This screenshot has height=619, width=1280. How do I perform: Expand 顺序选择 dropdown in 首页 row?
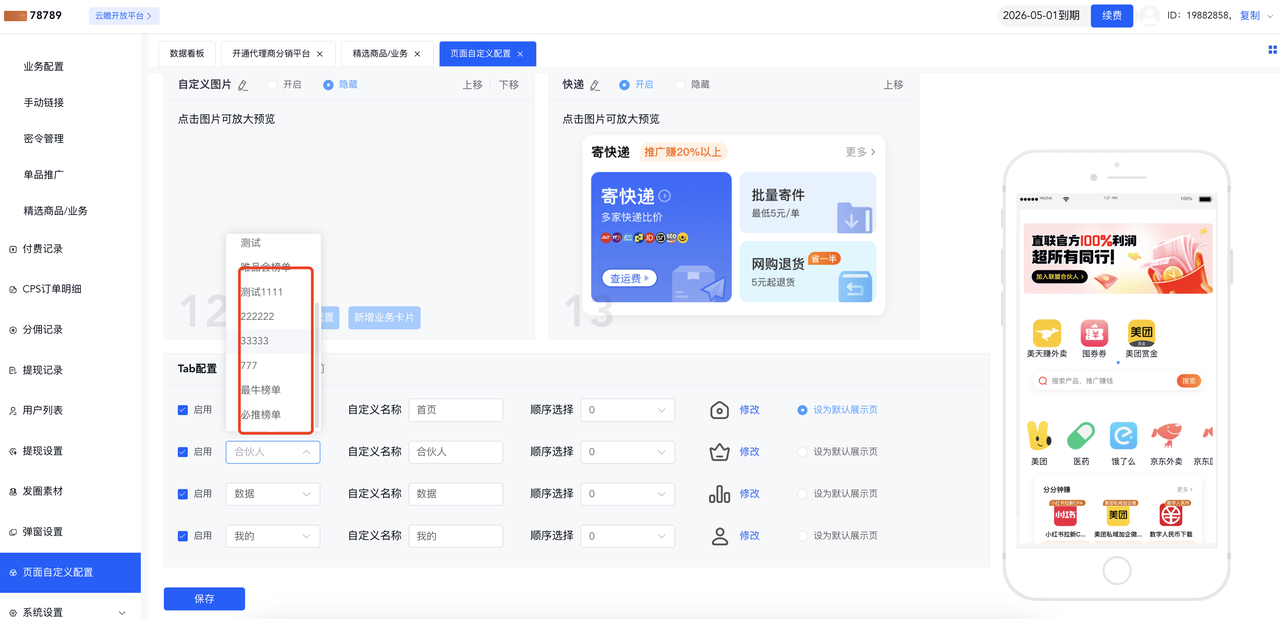pos(627,410)
